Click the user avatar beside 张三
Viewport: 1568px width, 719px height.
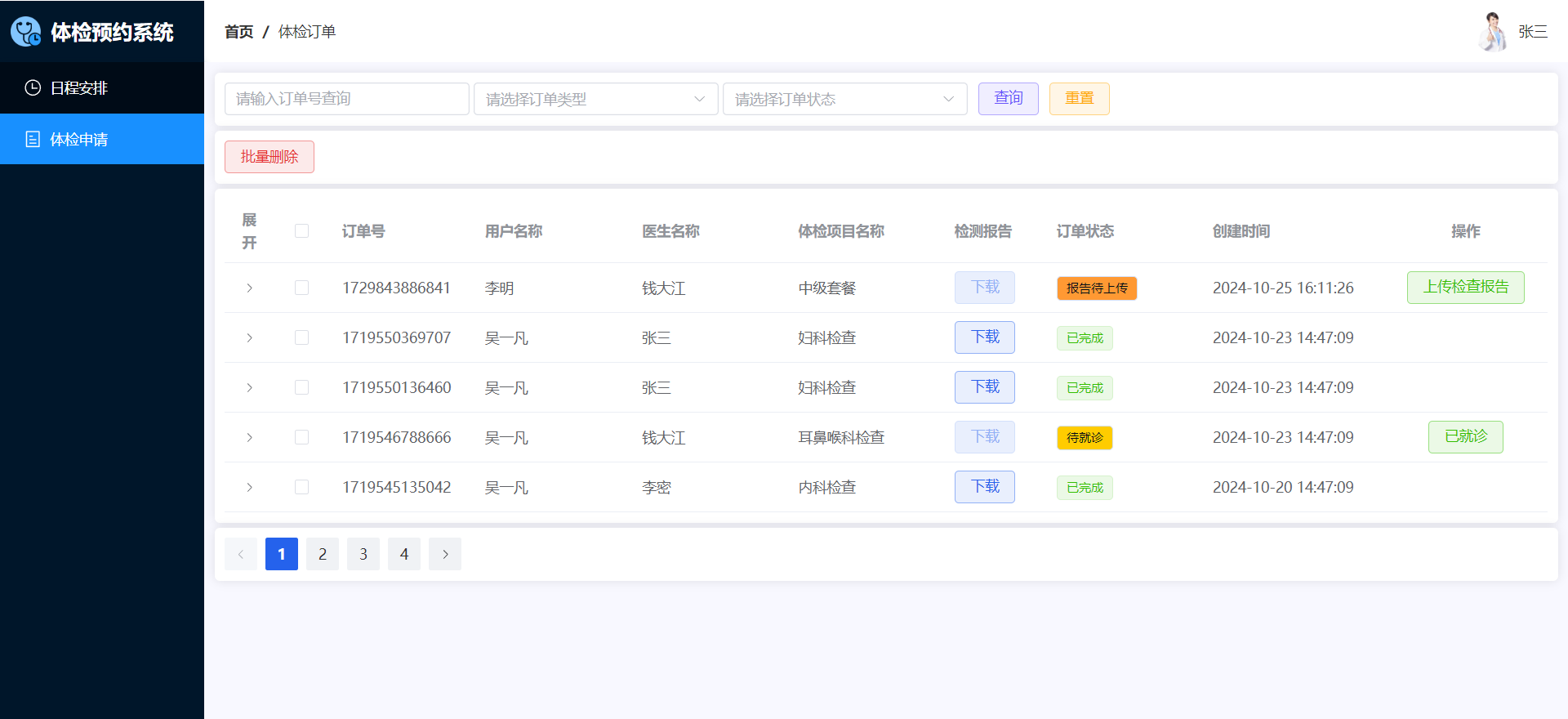point(1493,32)
